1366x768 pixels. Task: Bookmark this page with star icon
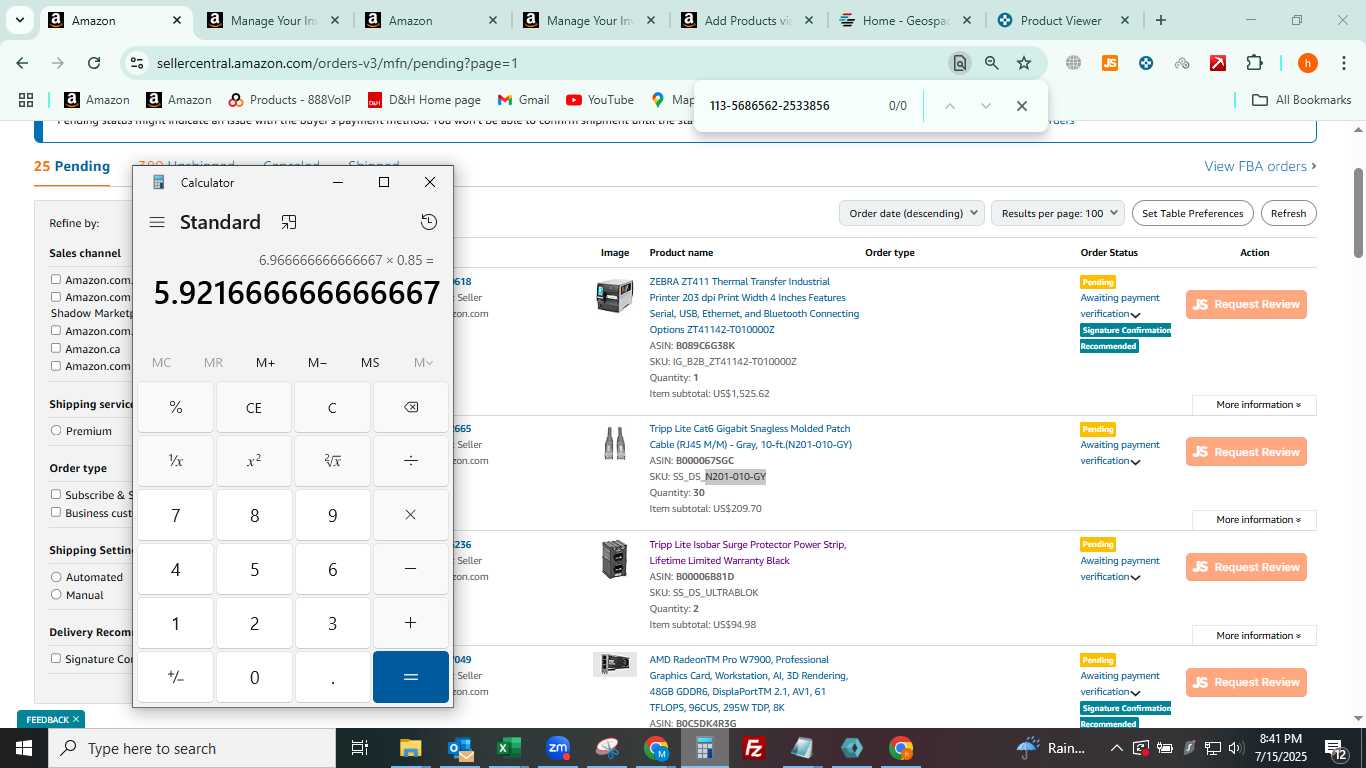pyautogui.click(x=1024, y=63)
